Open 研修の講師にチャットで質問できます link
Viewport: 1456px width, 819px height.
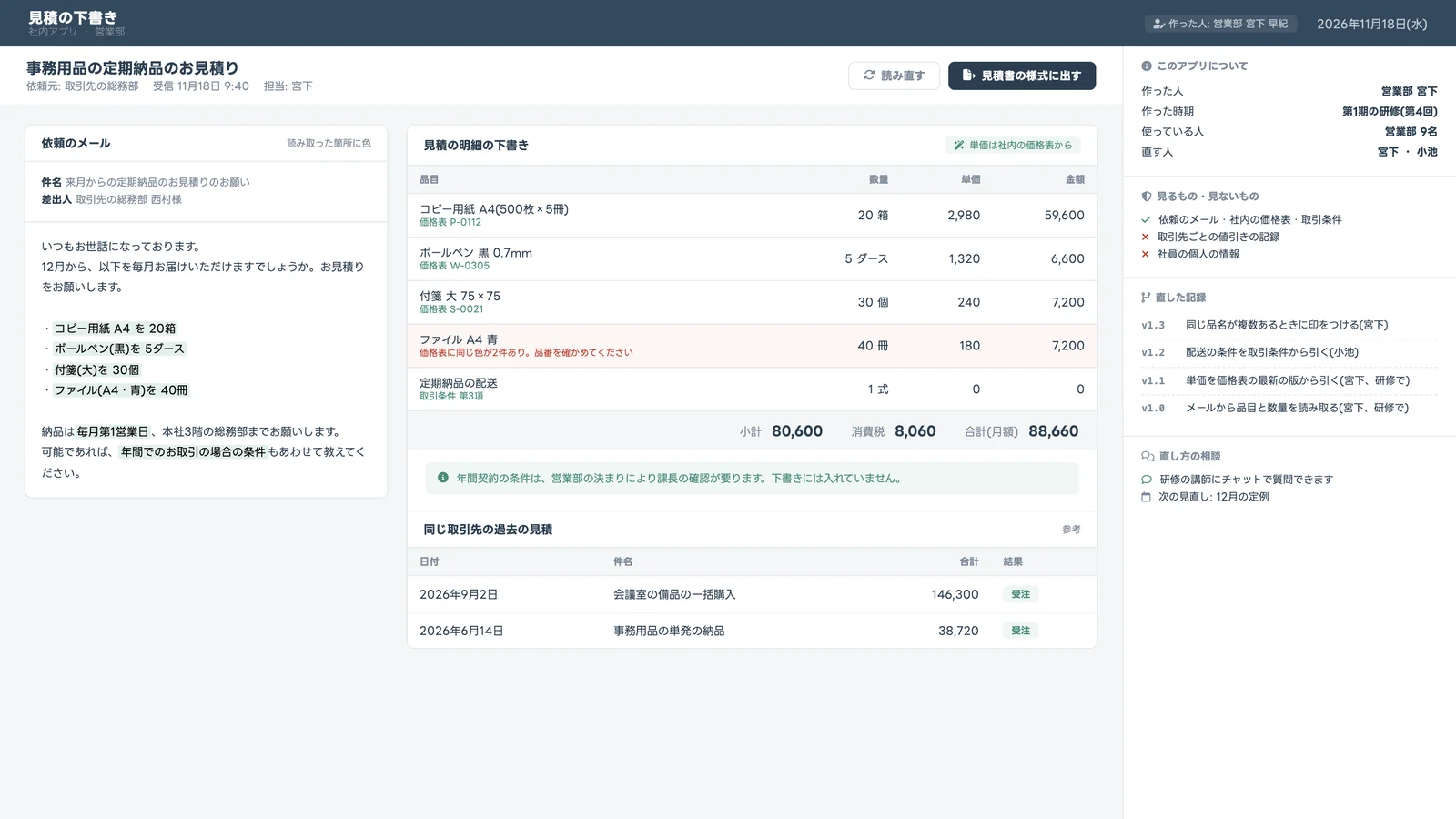click(x=1246, y=480)
